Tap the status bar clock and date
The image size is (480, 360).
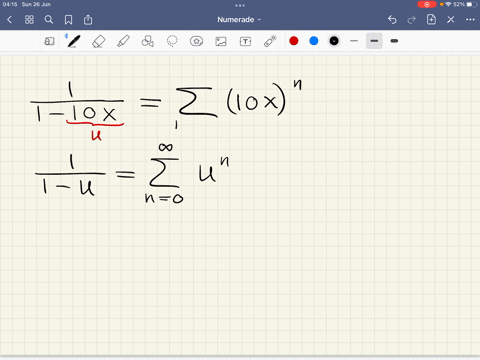tap(27, 4)
